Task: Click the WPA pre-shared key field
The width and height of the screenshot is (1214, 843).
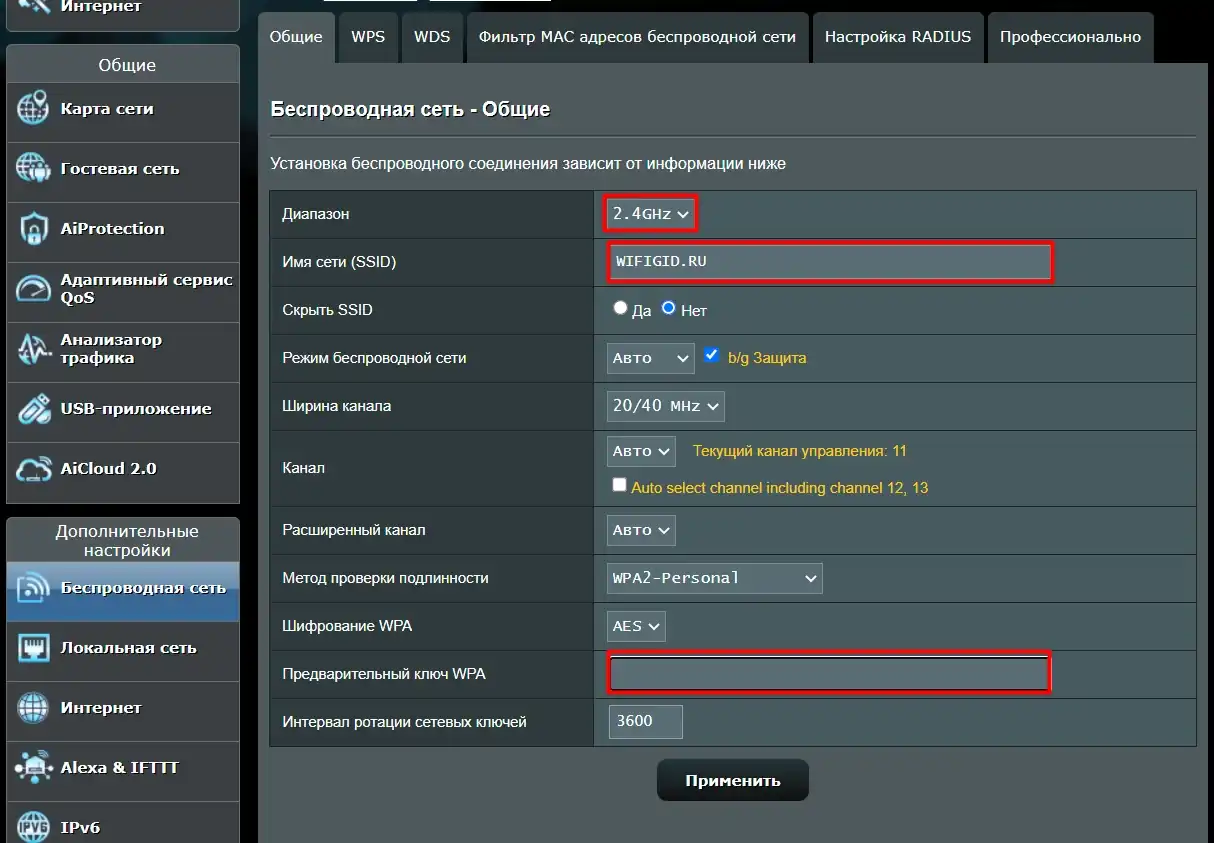Action: (x=828, y=674)
